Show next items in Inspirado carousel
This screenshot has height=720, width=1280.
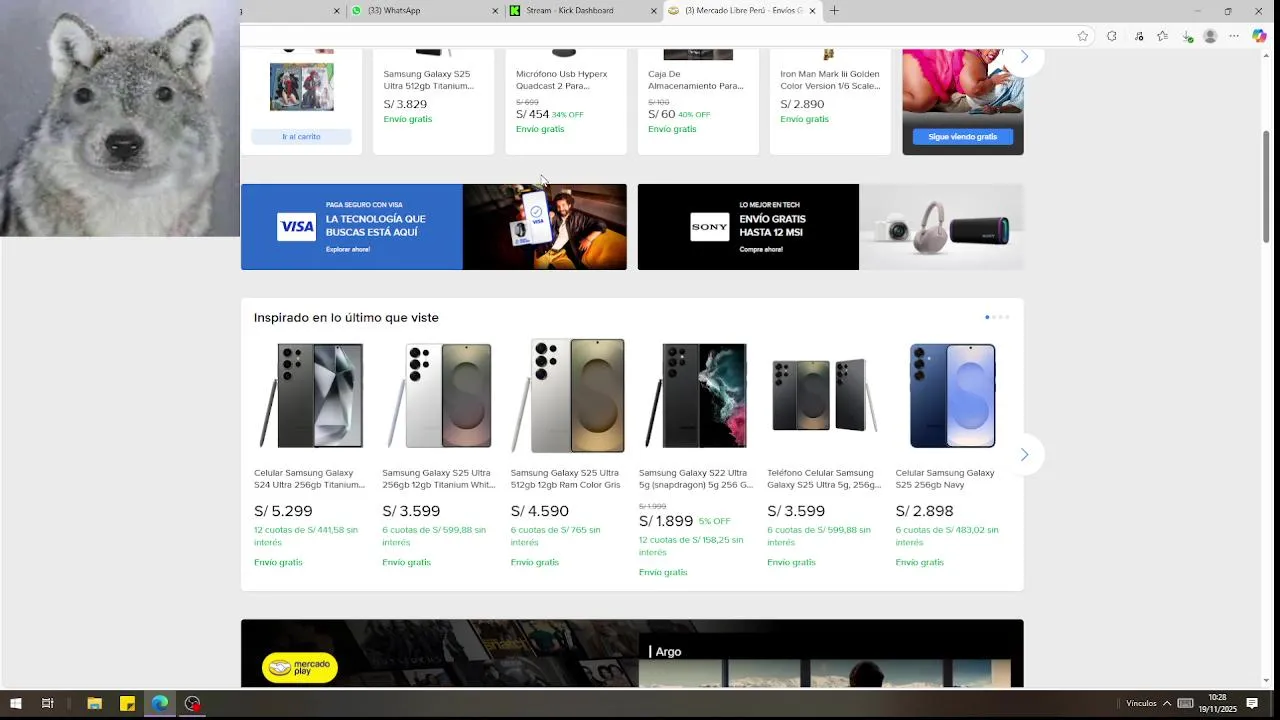(x=1024, y=455)
